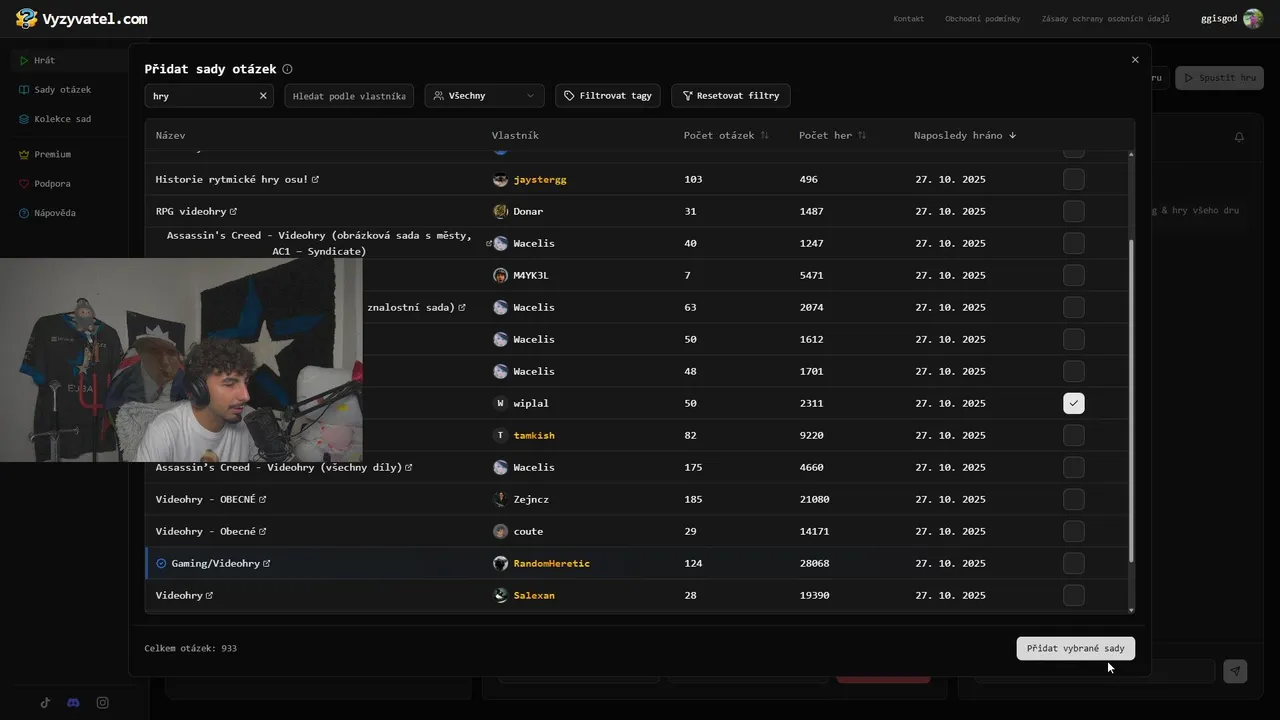Click the table's vertical scrollbar
Screen dimensions: 1280x720
click(1131, 400)
